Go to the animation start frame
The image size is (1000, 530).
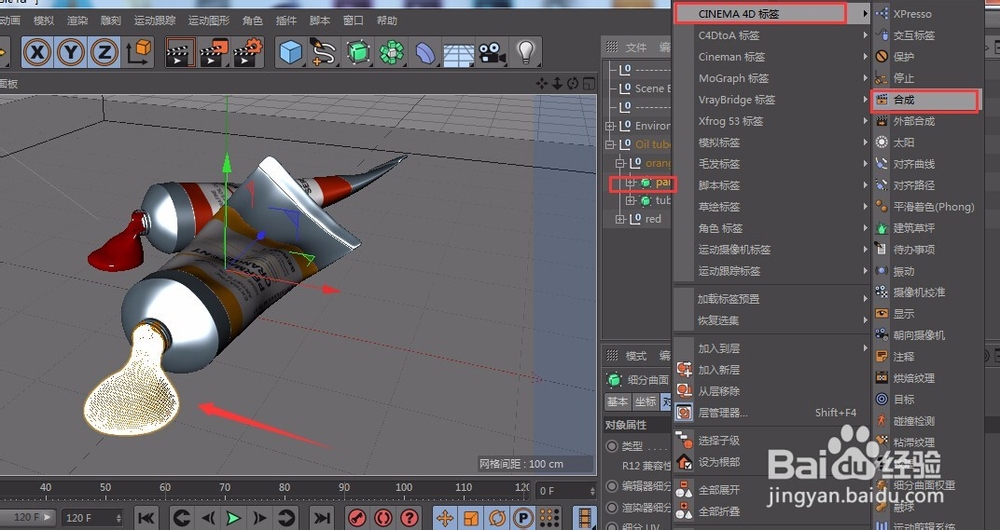[x=146, y=518]
